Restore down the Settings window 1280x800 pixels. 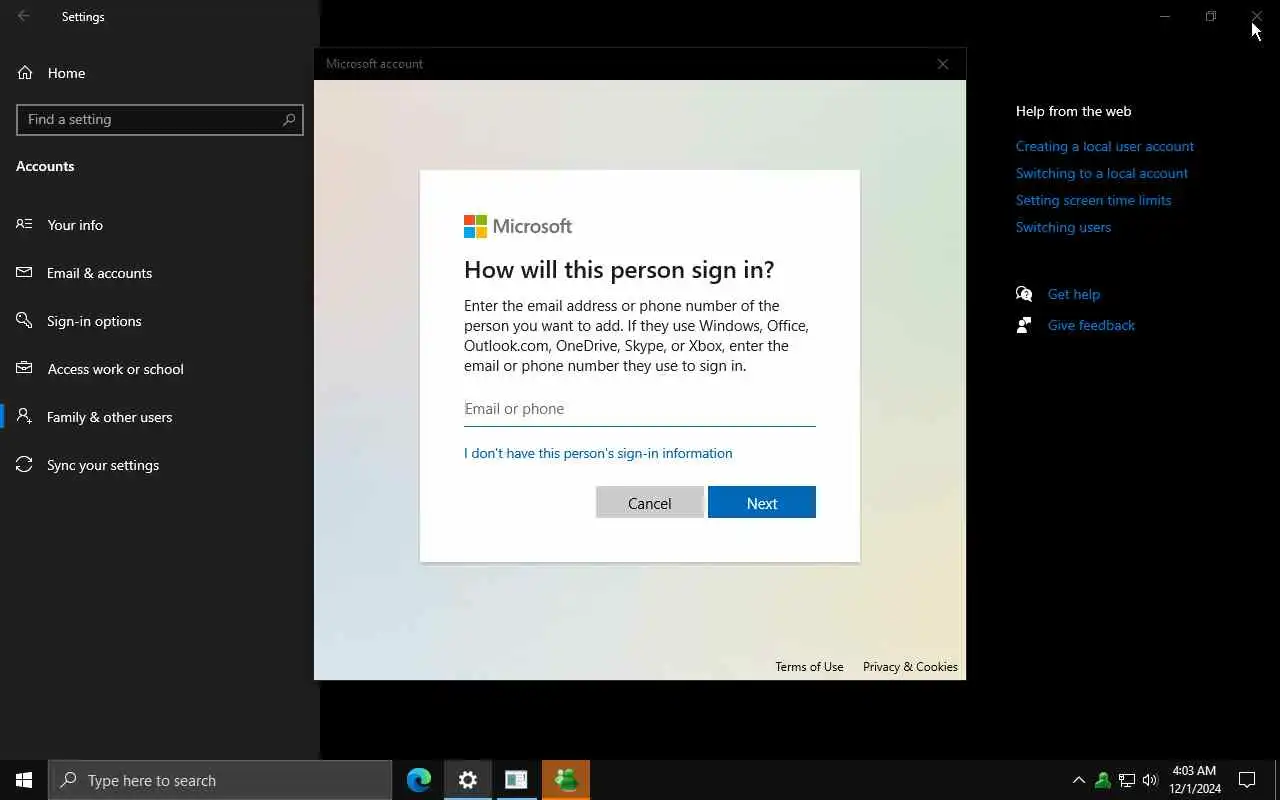click(x=1211, y=16)
